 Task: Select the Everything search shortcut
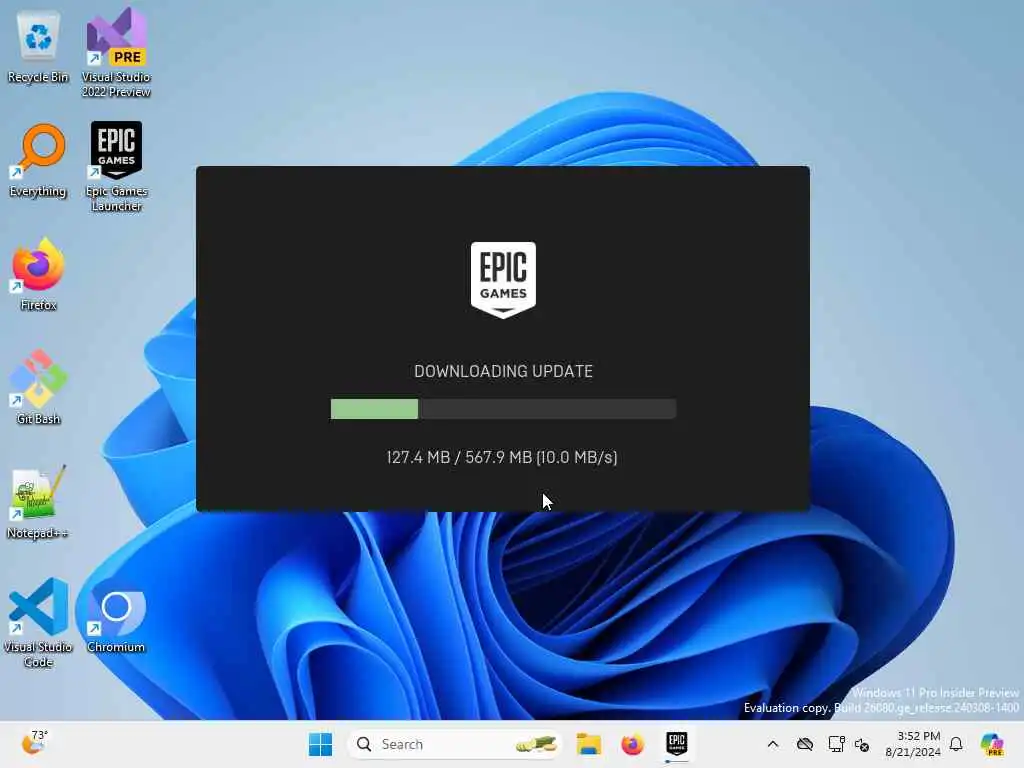coord(38,161)
